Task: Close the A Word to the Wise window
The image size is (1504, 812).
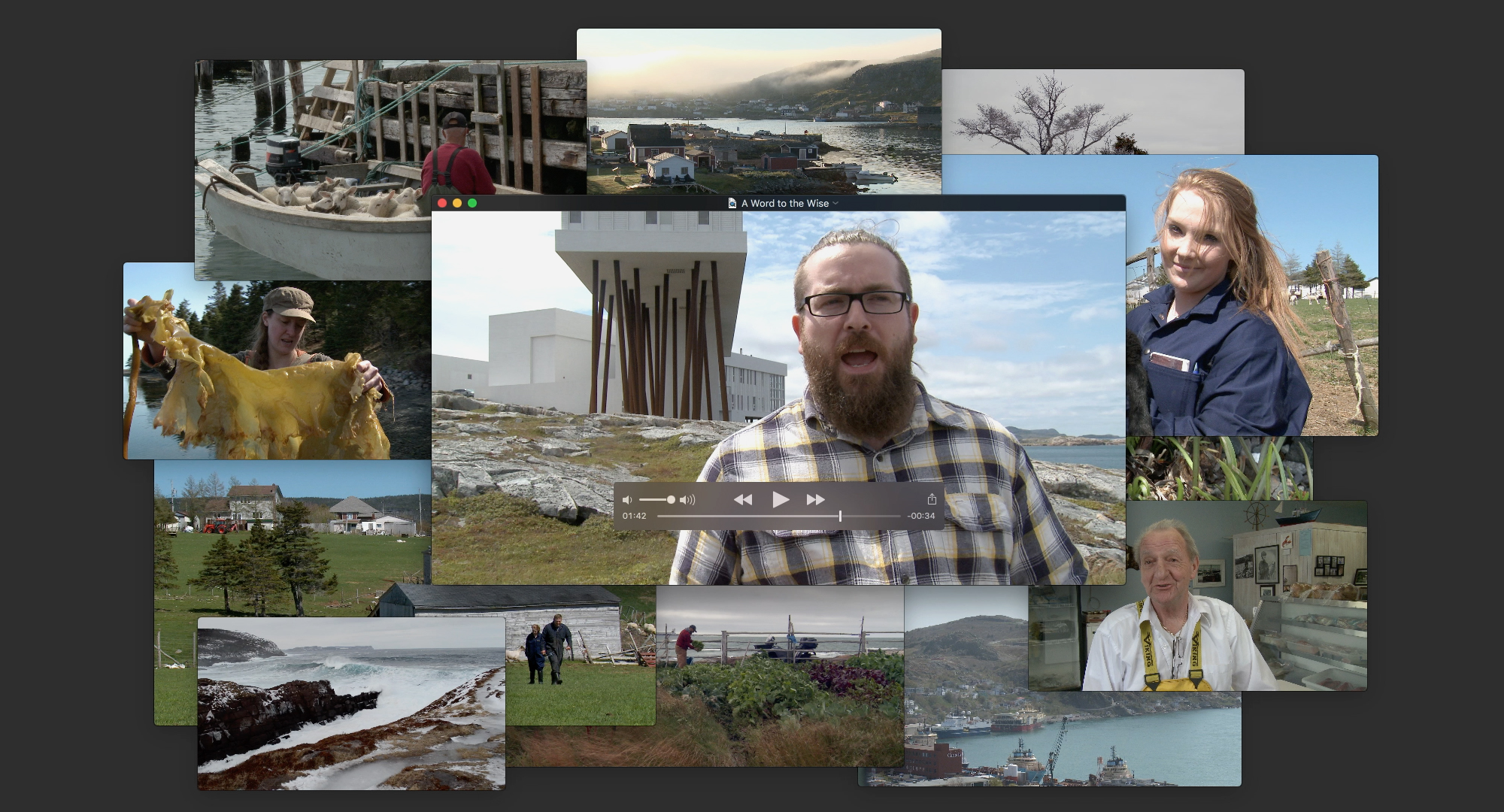Action: [442, 203]
